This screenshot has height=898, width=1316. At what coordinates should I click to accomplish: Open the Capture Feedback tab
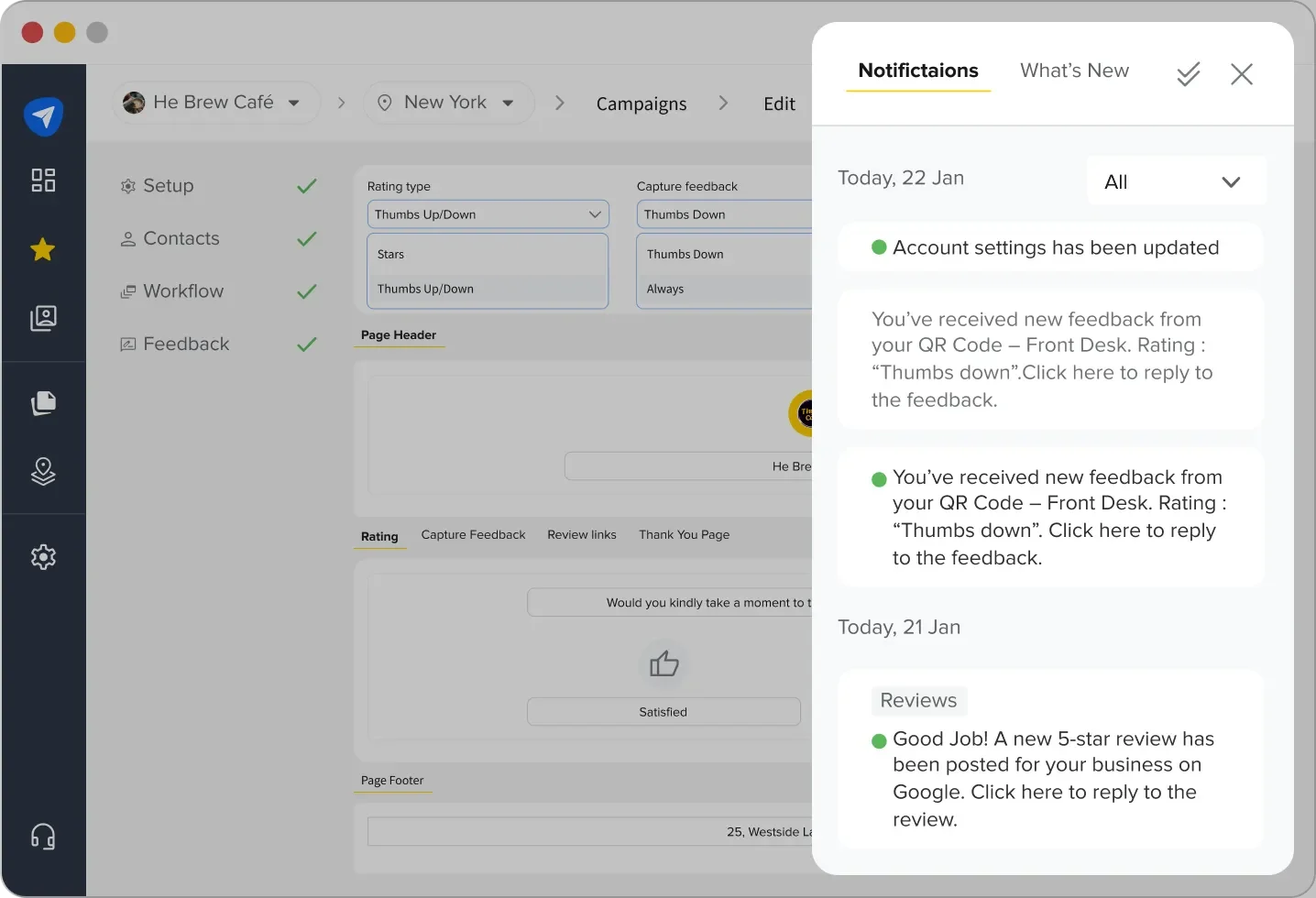473,534
